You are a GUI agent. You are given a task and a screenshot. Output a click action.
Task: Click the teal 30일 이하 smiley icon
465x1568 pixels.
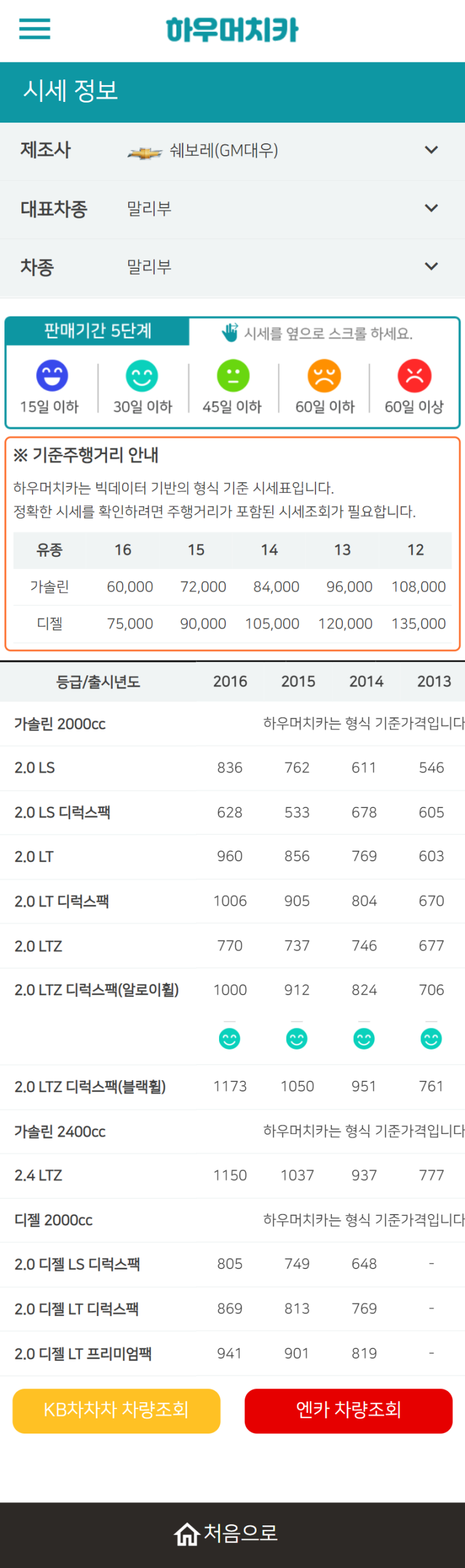point(142,376)
